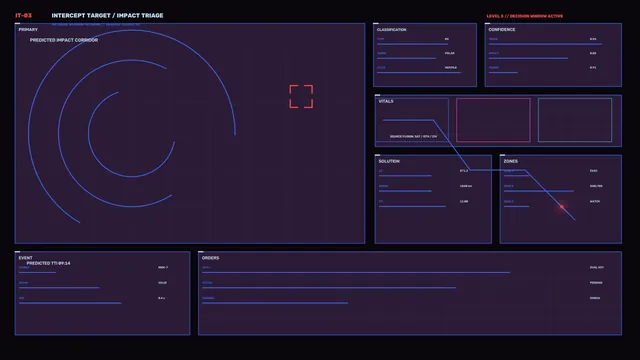Click the 'WATCH' status in Zones
The width and height of the screenshot is (640, 360).
(x=595, y=201)
